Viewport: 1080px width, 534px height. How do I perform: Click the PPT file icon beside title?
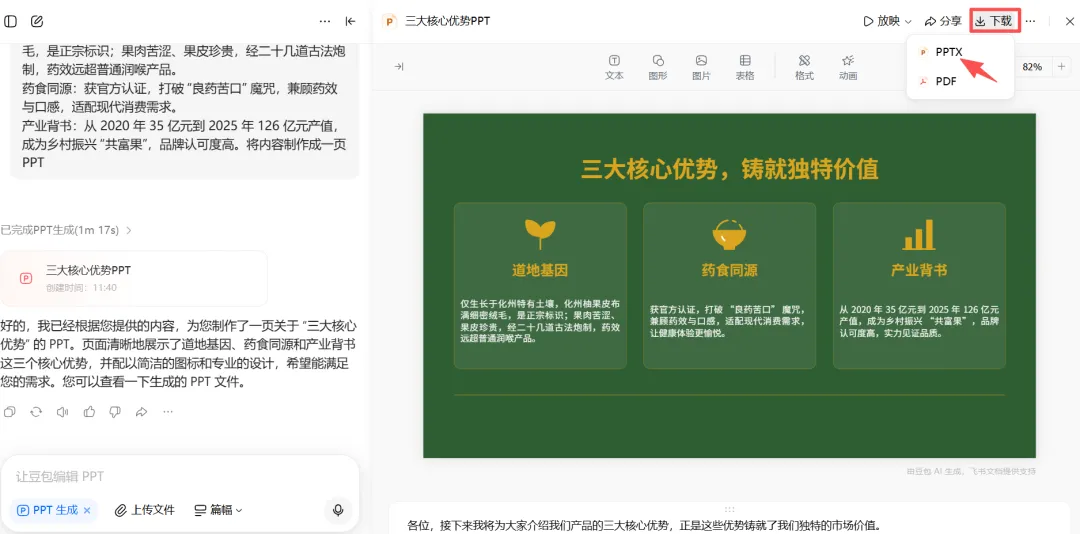click(391, 21)
